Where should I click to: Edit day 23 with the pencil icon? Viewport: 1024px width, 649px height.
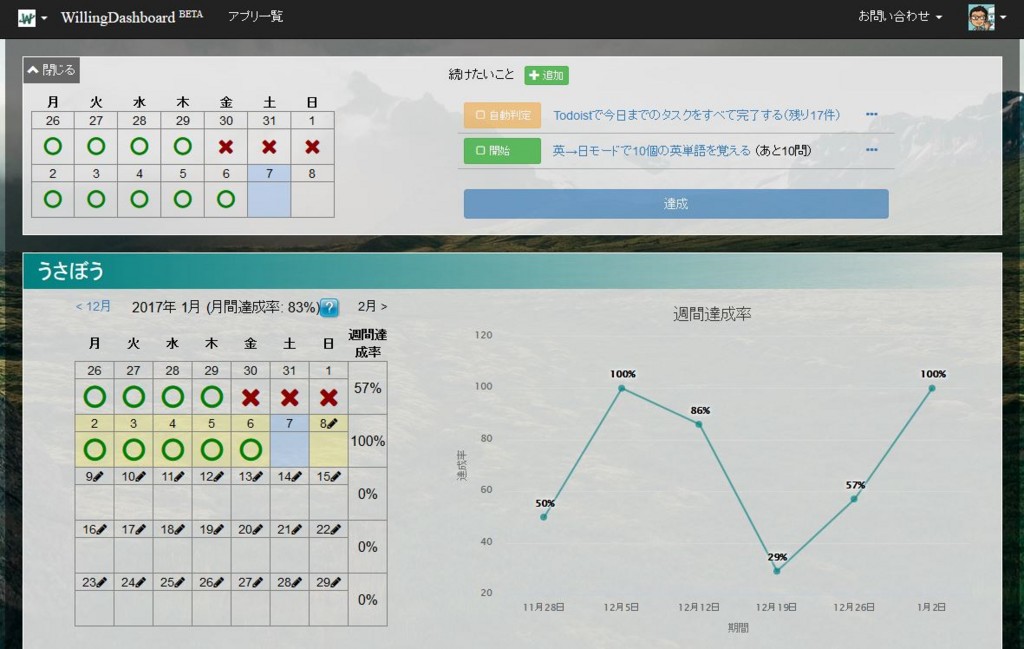pos(101,582)
